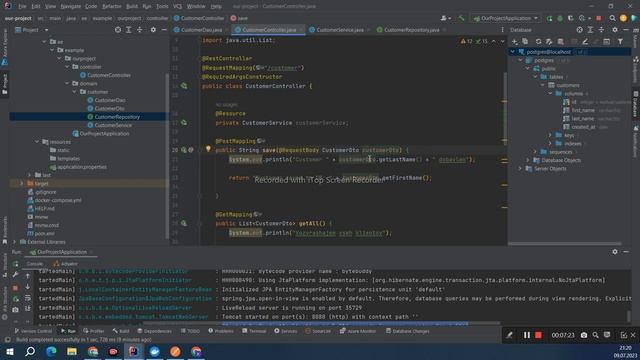Select opened file icon in Project panel
The width and height of the screenshot is (640, 360).
[x=118, y=30]
